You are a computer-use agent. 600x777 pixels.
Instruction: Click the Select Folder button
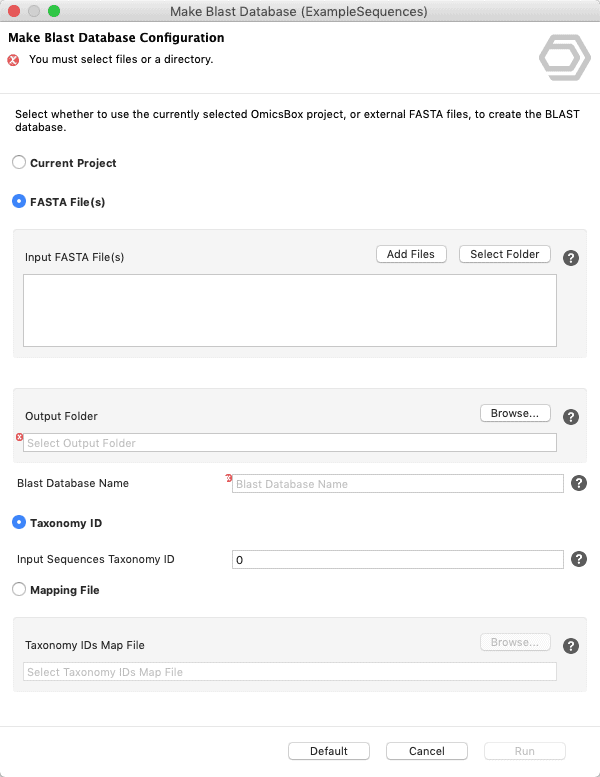click(x=504, y=254)
